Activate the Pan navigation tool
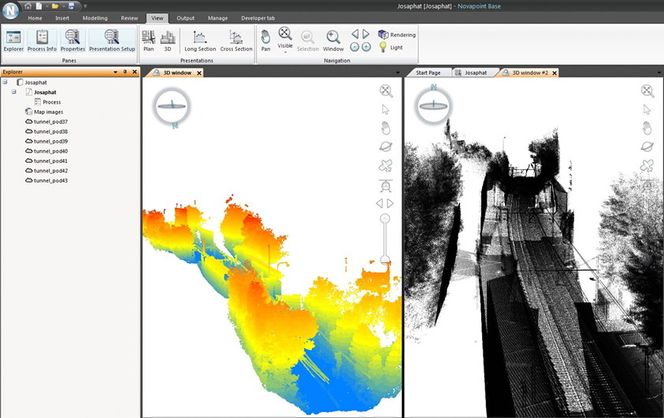This screenshot has width=664, height=418. [265, 40]
